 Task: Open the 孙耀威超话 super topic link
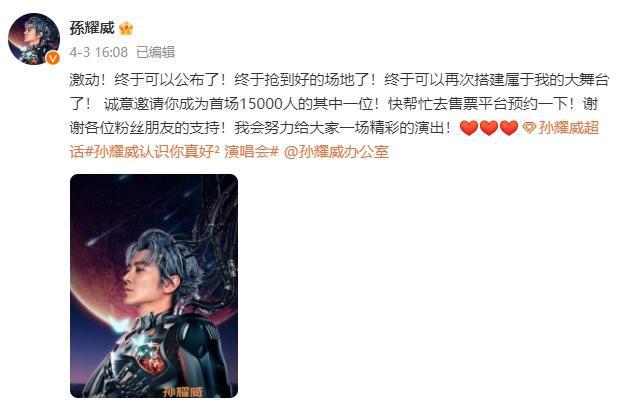coord(568,128)
